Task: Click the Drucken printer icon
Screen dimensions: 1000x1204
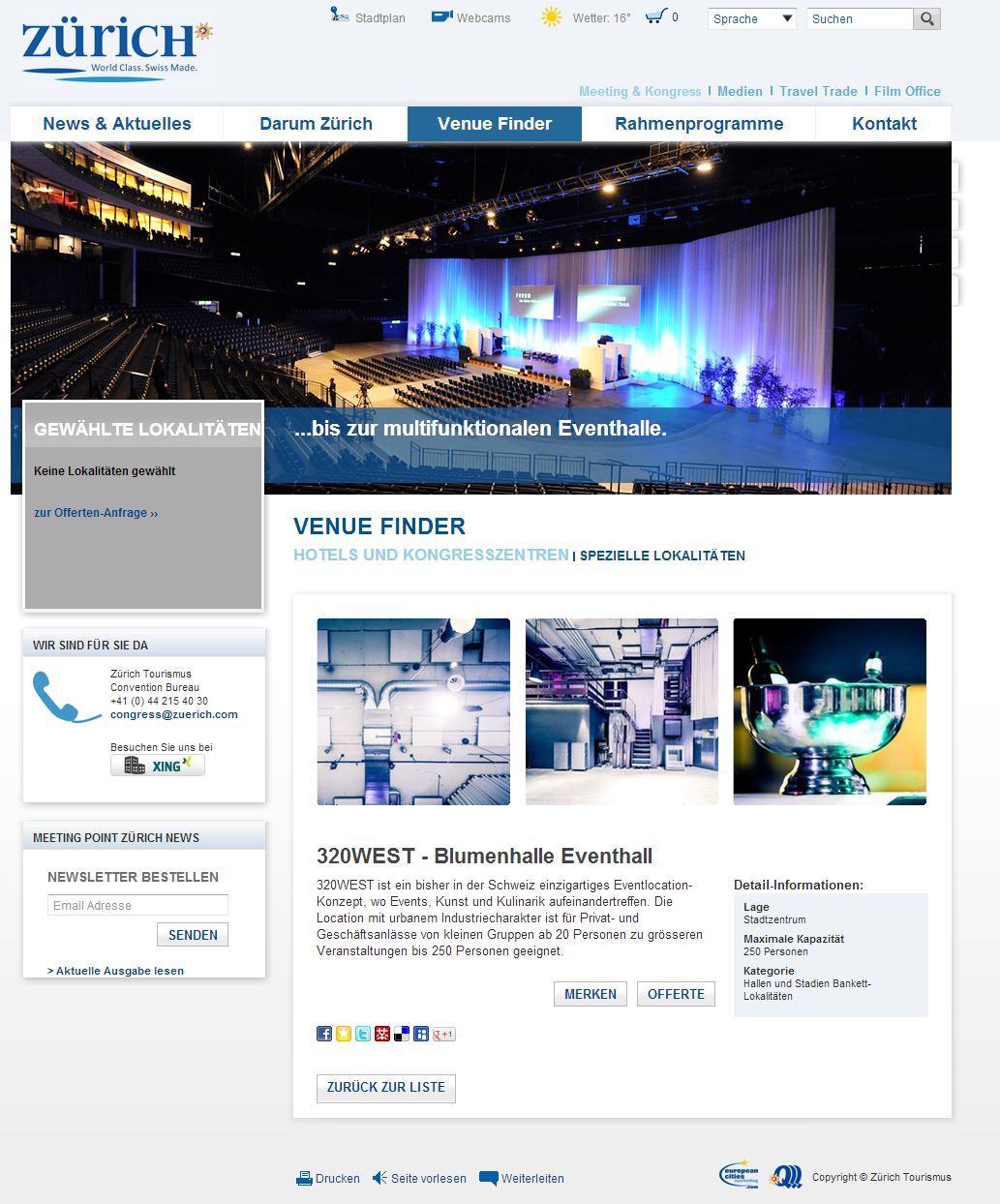Action: point(304,1178)
